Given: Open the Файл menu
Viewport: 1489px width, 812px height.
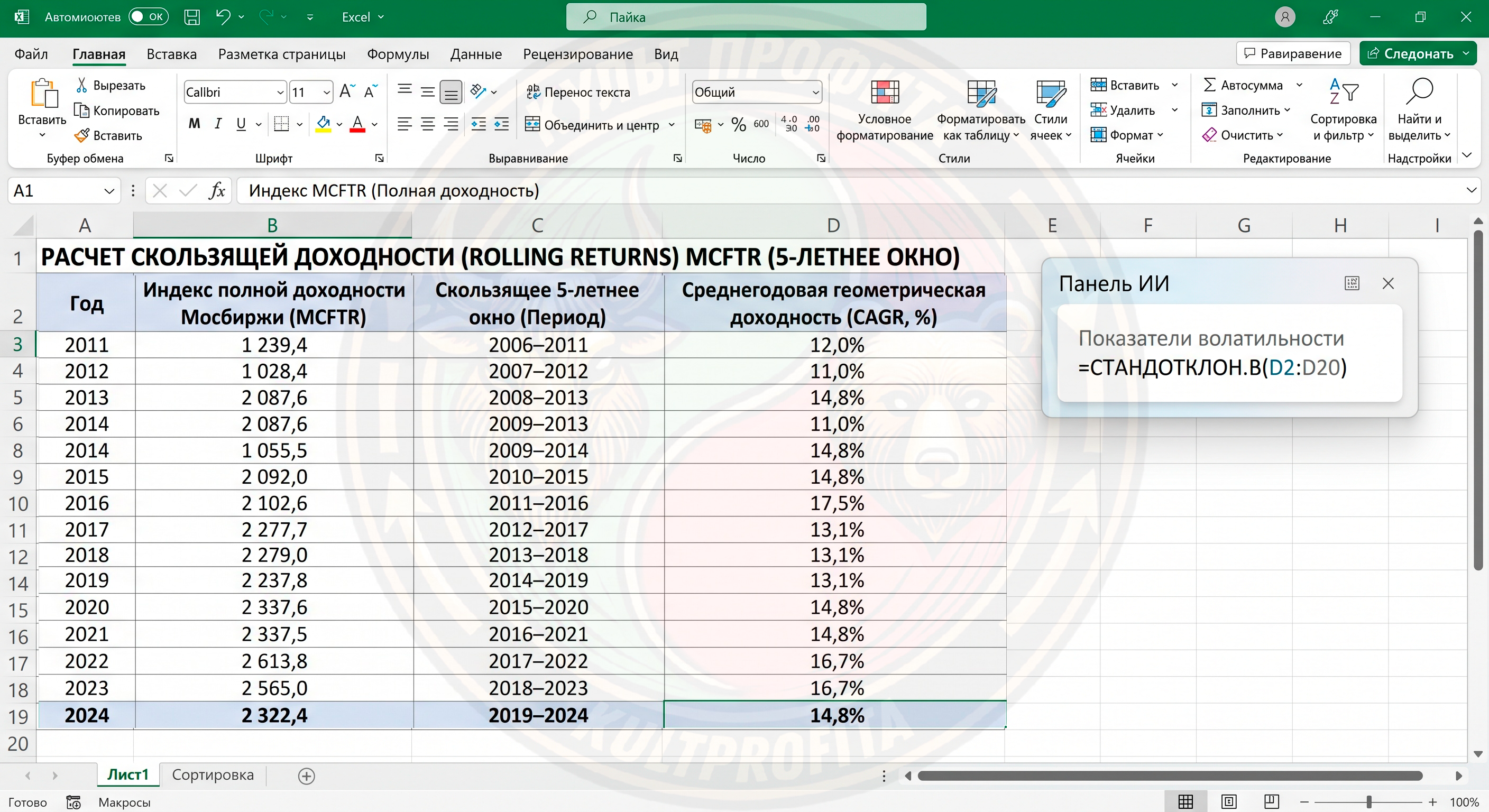Looking at the screenshot, I should 31,54.
